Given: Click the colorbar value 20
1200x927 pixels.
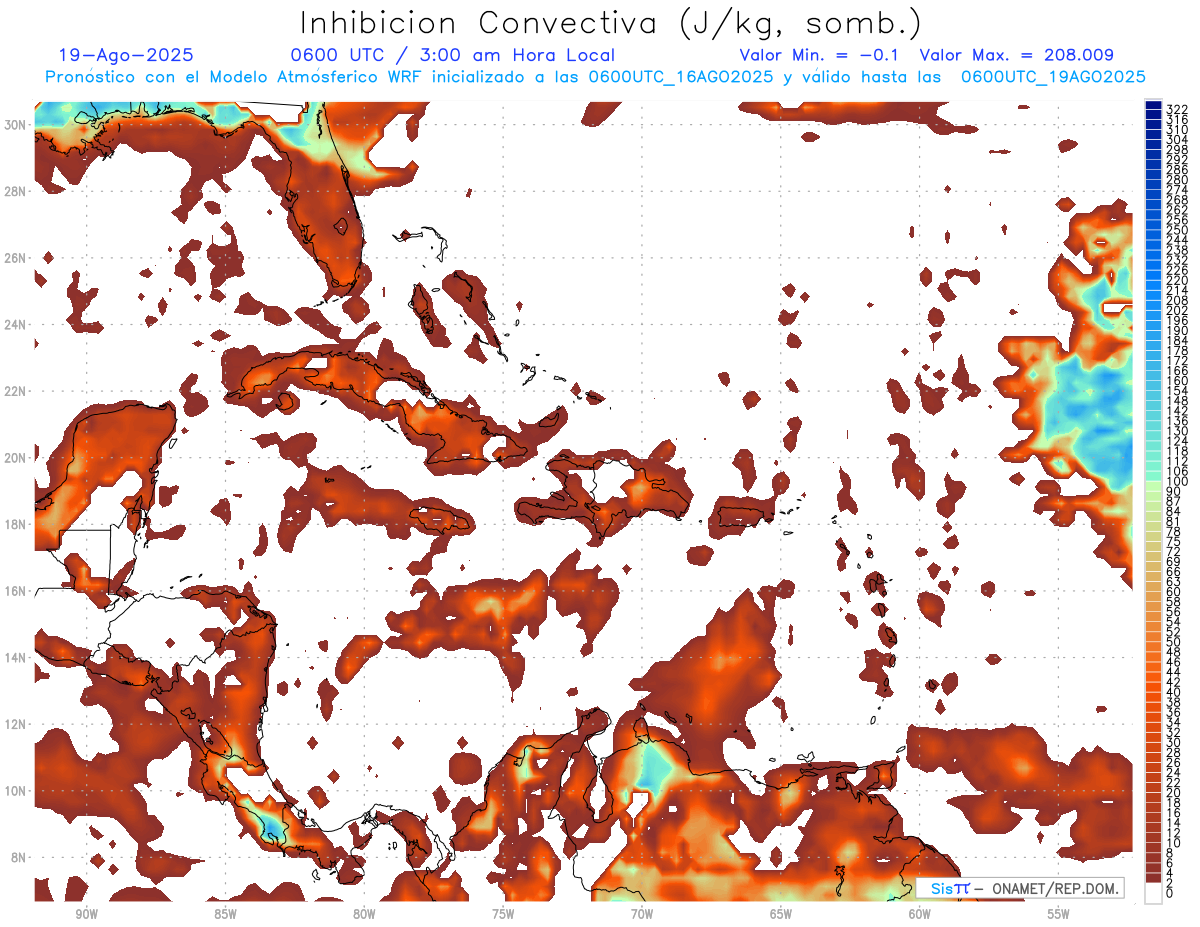Looking at the screenshot, I should pos(1173,793).
